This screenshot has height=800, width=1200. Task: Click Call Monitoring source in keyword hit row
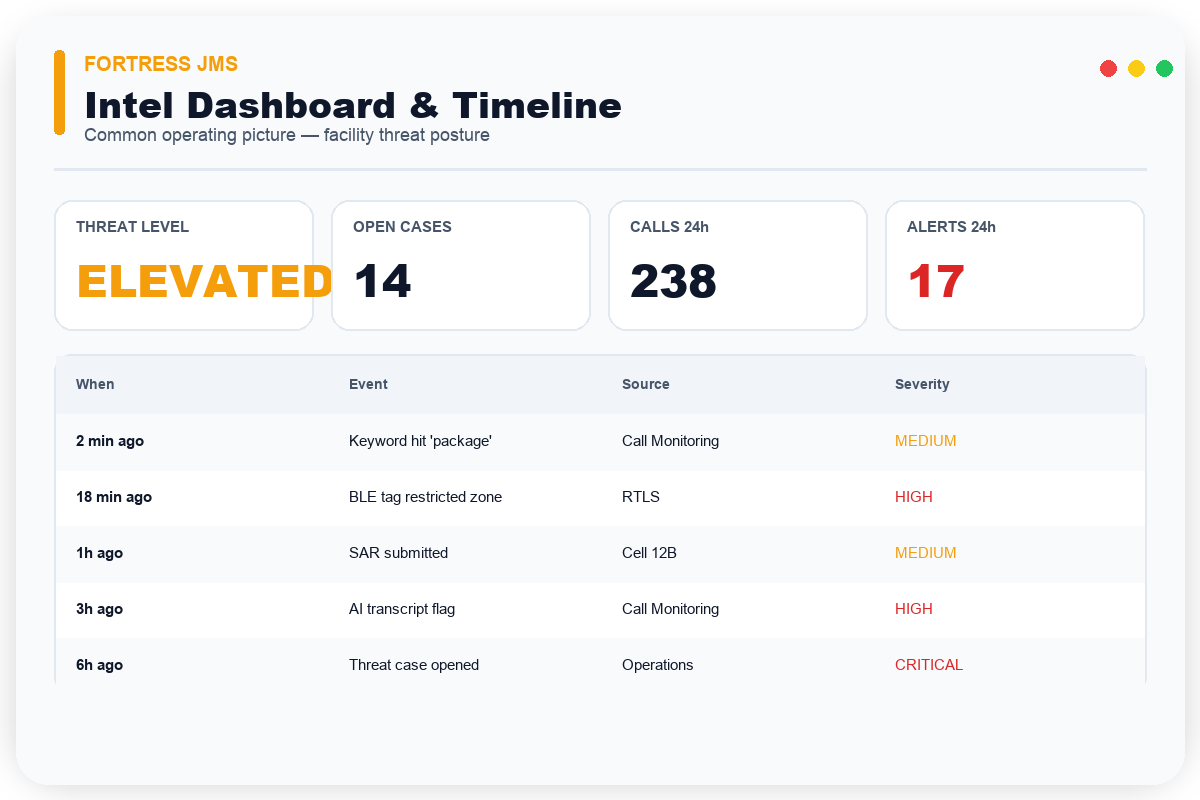coord(670,441)
